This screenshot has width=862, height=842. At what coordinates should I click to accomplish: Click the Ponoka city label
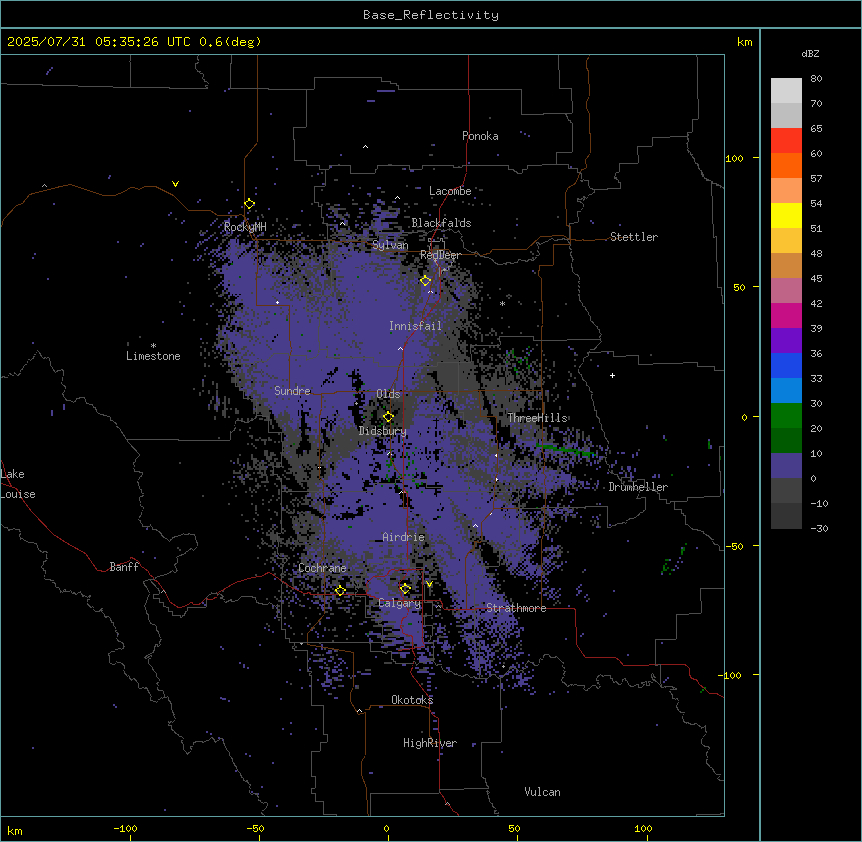[480, 136]
